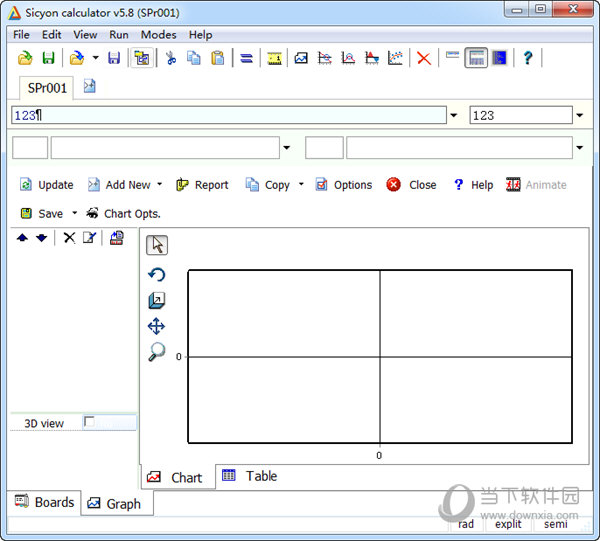
Task: Open the dropdown arrow of the second-row left field
Action: pos(287,147)
